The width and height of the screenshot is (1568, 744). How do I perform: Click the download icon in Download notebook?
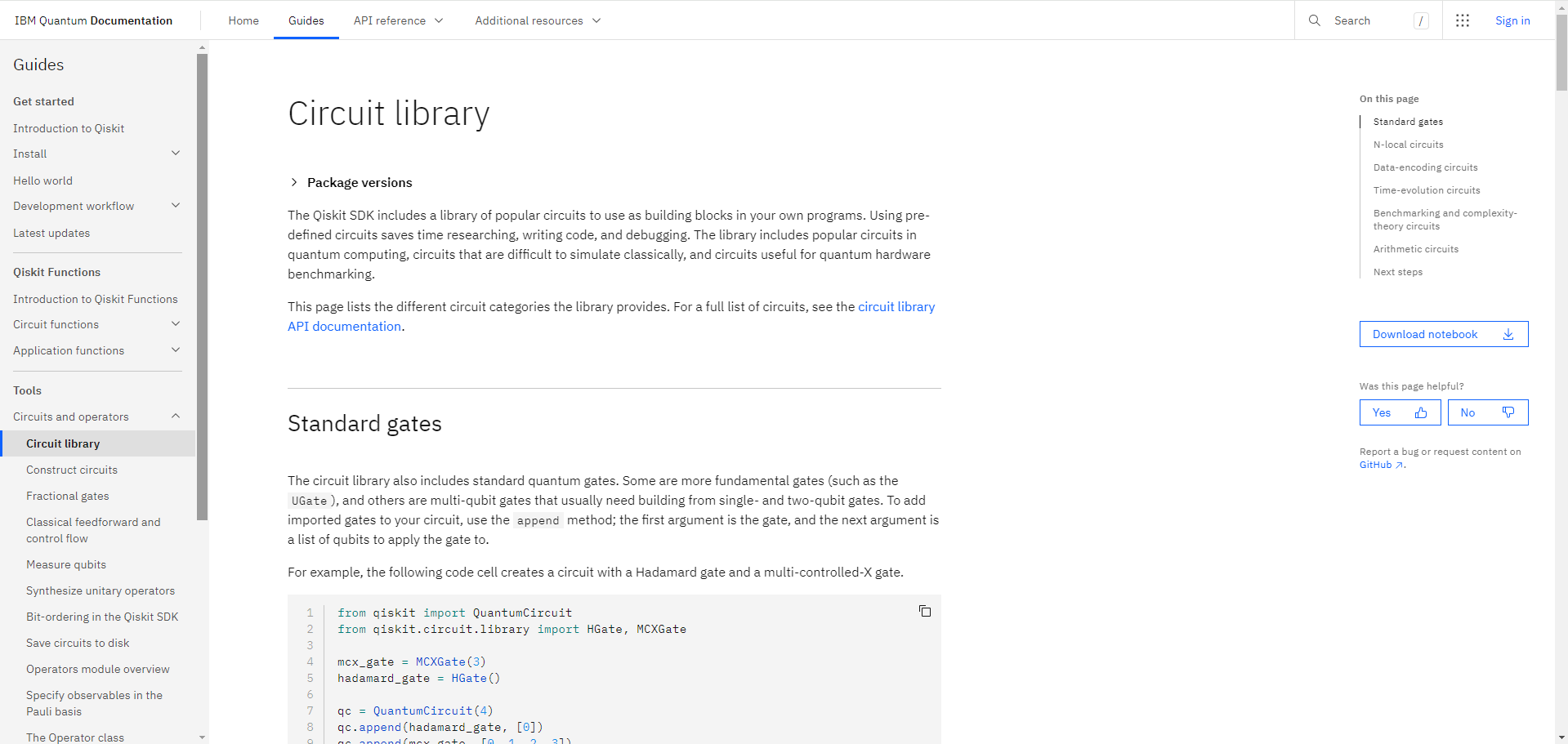(x=1508, y=334)
